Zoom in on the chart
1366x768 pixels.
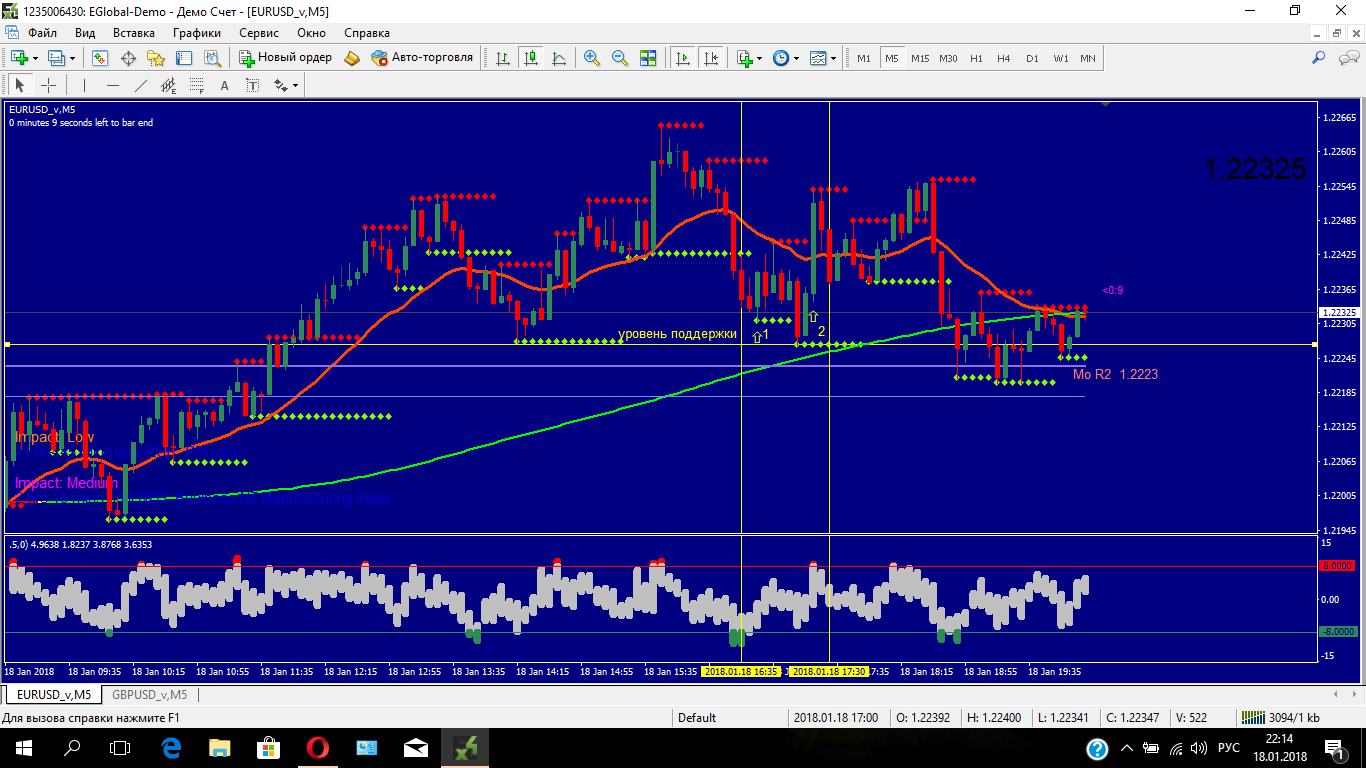(x=592, y=58)
